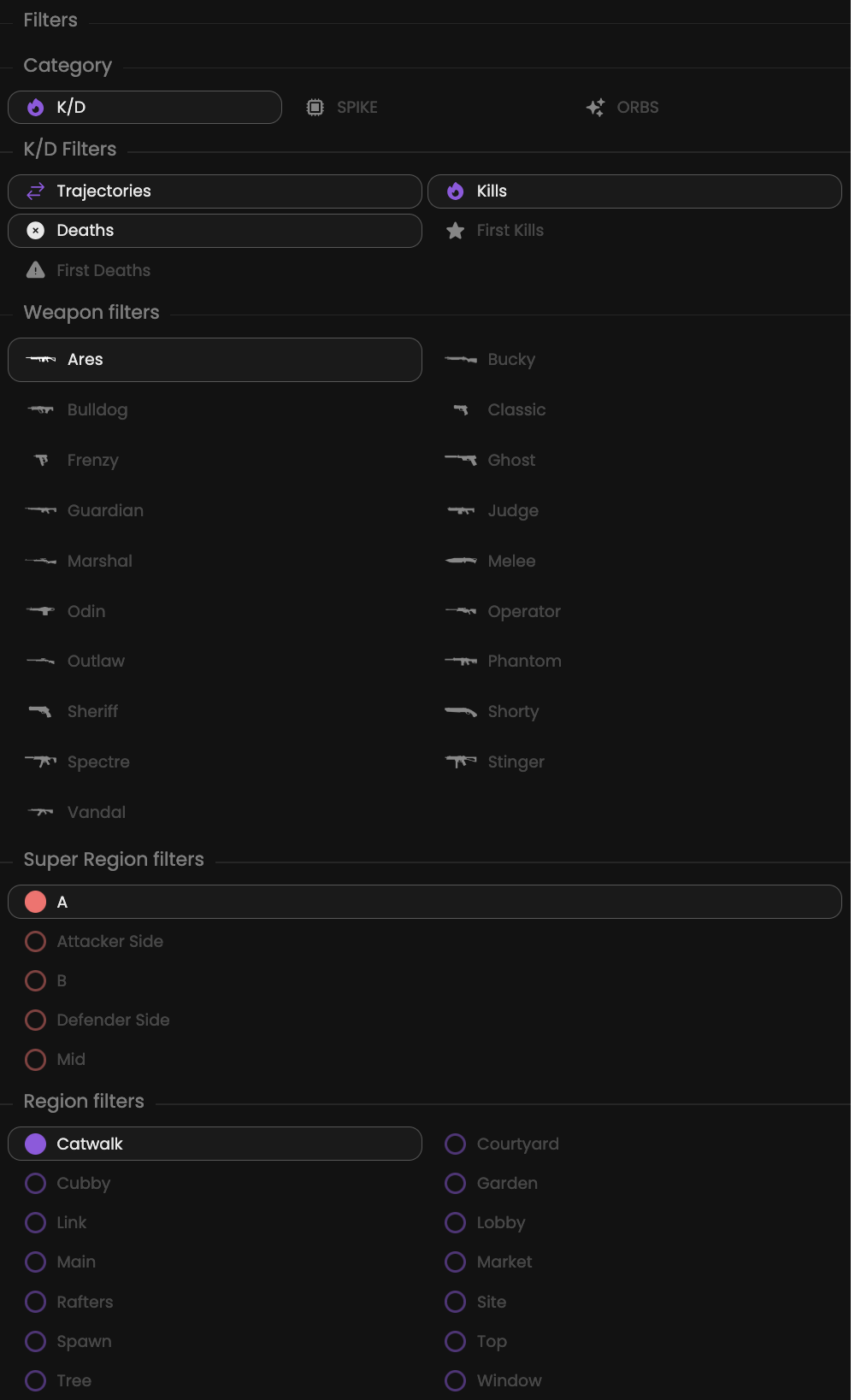
Task: Click the Phantom weapon name
Action: 524,662
